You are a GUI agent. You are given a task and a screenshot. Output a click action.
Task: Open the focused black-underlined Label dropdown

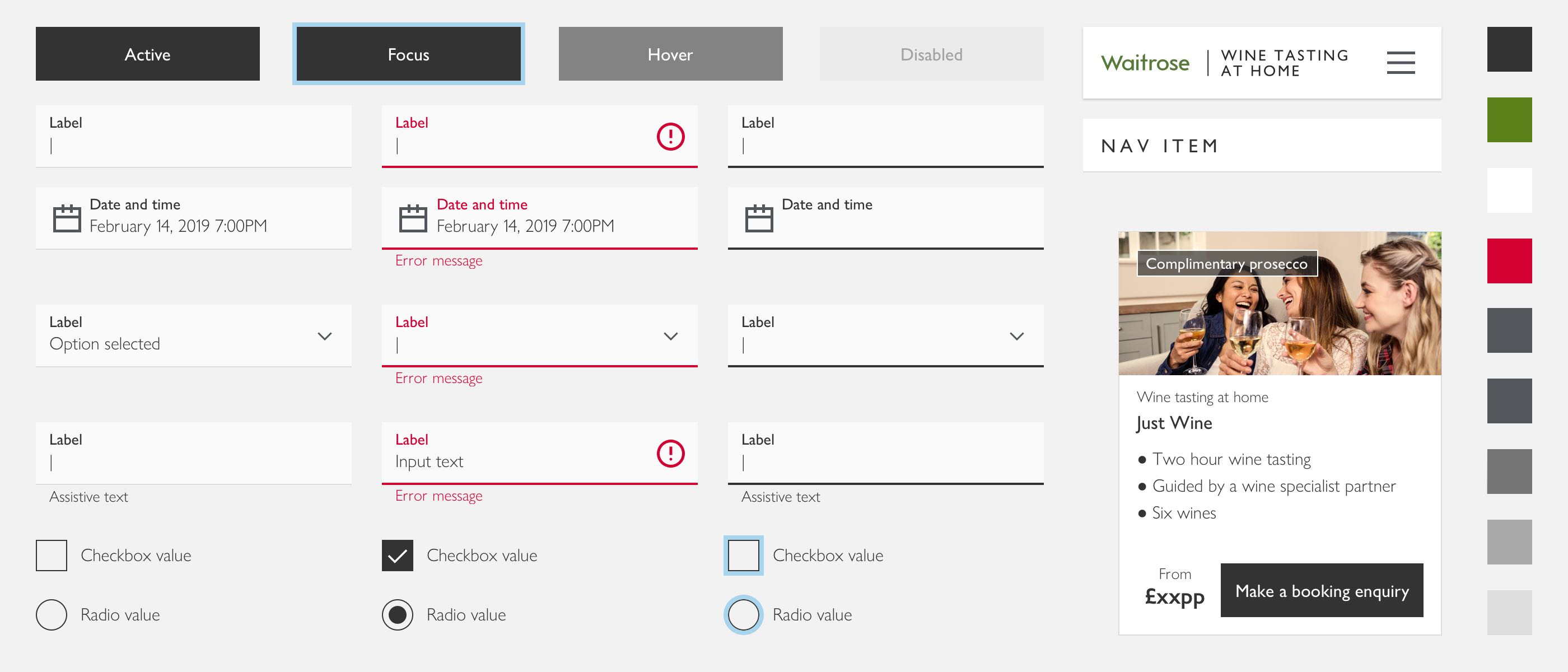[x=1016, y=336]
